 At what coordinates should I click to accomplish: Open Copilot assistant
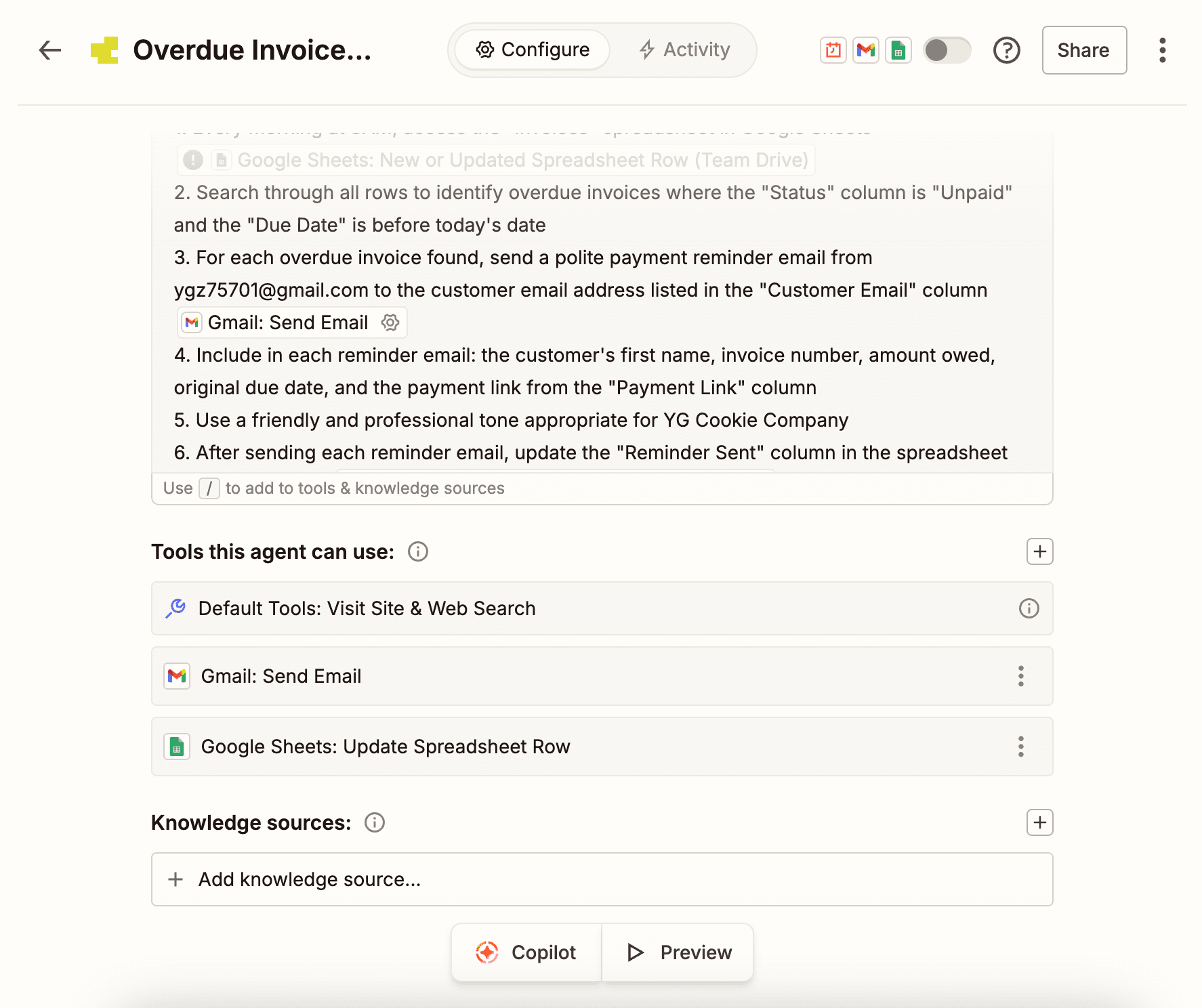coord(526,952)
